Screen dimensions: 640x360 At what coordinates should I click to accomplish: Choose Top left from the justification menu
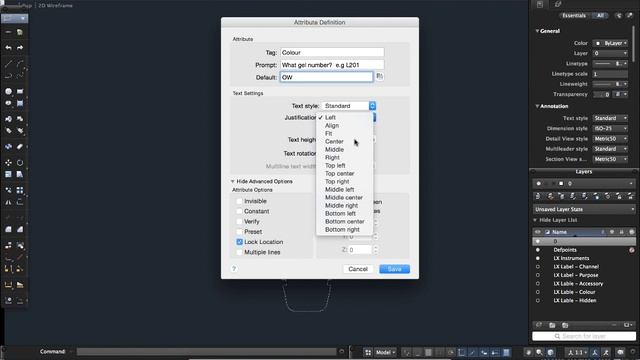335,166
